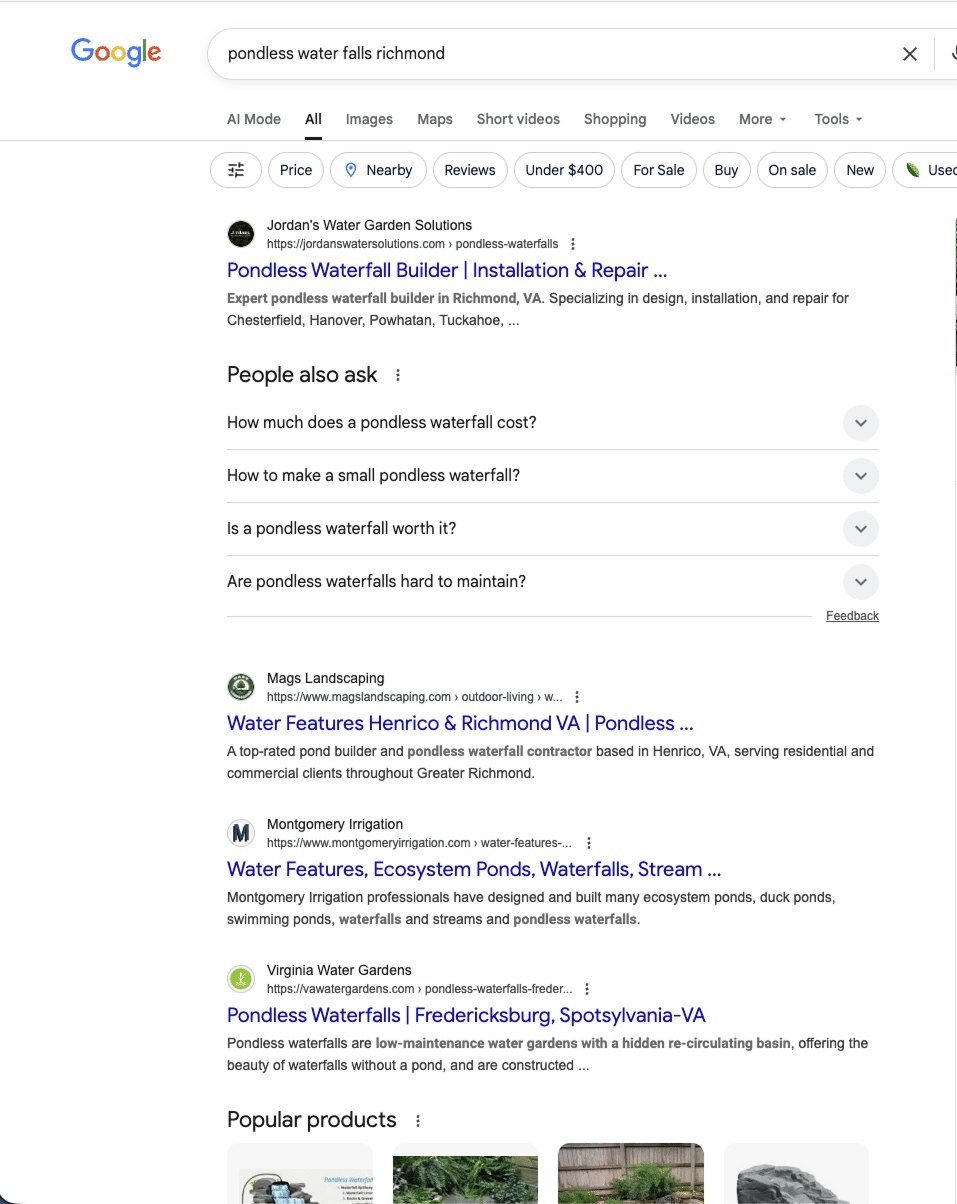Open the Tools dropdown
Image resolution: width=957 pixels, height=1204 pixels.
[838, 119]
